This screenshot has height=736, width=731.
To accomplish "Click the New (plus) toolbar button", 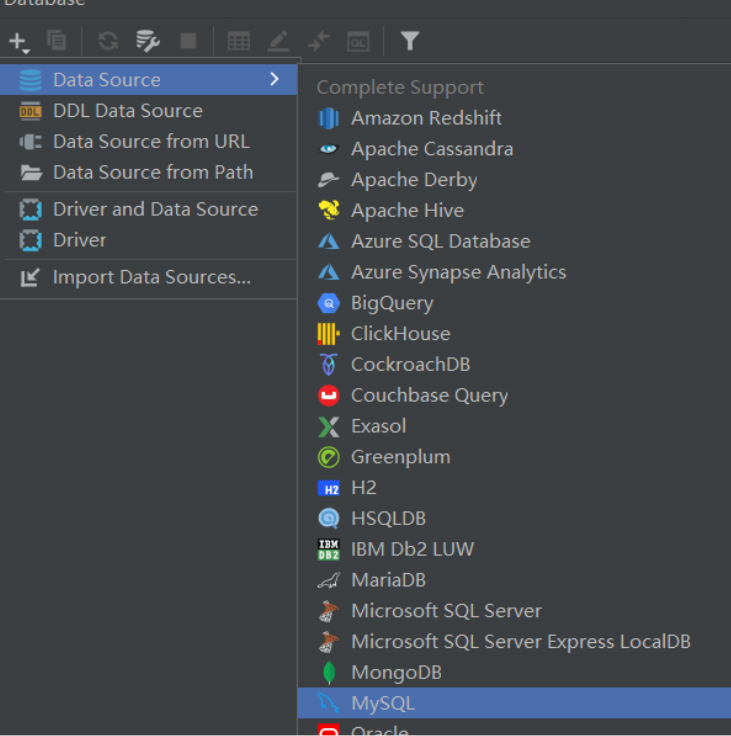I will point(19,42).
